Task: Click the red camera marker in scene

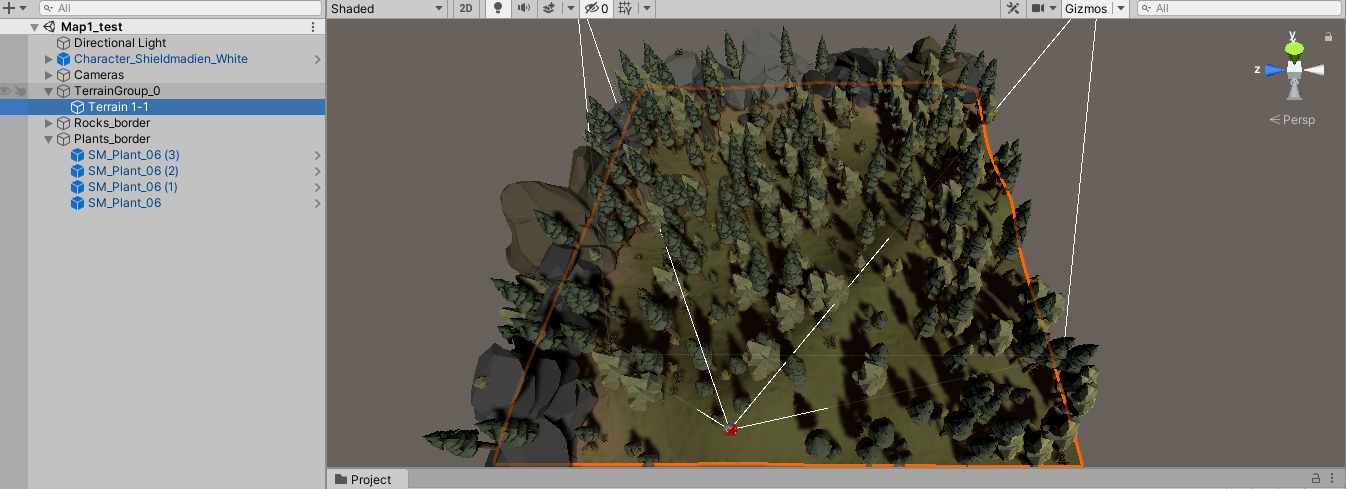Action: coord(731,429)
